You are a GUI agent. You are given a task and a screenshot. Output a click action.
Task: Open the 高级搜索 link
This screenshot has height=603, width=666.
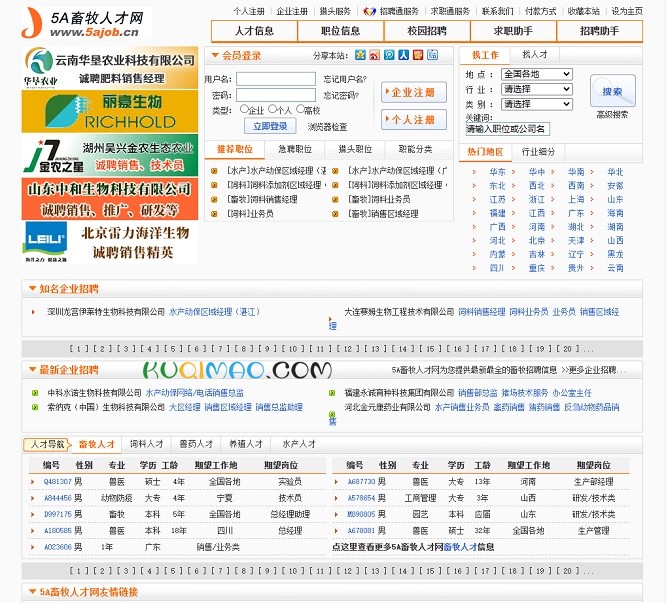coord(612,115)
